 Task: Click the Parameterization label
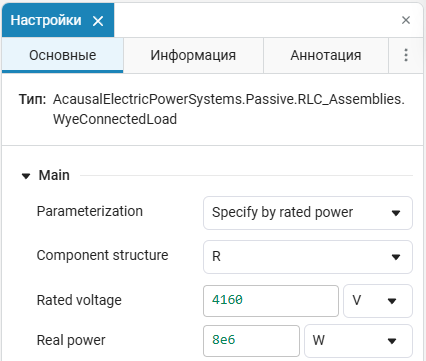[90, 211]
